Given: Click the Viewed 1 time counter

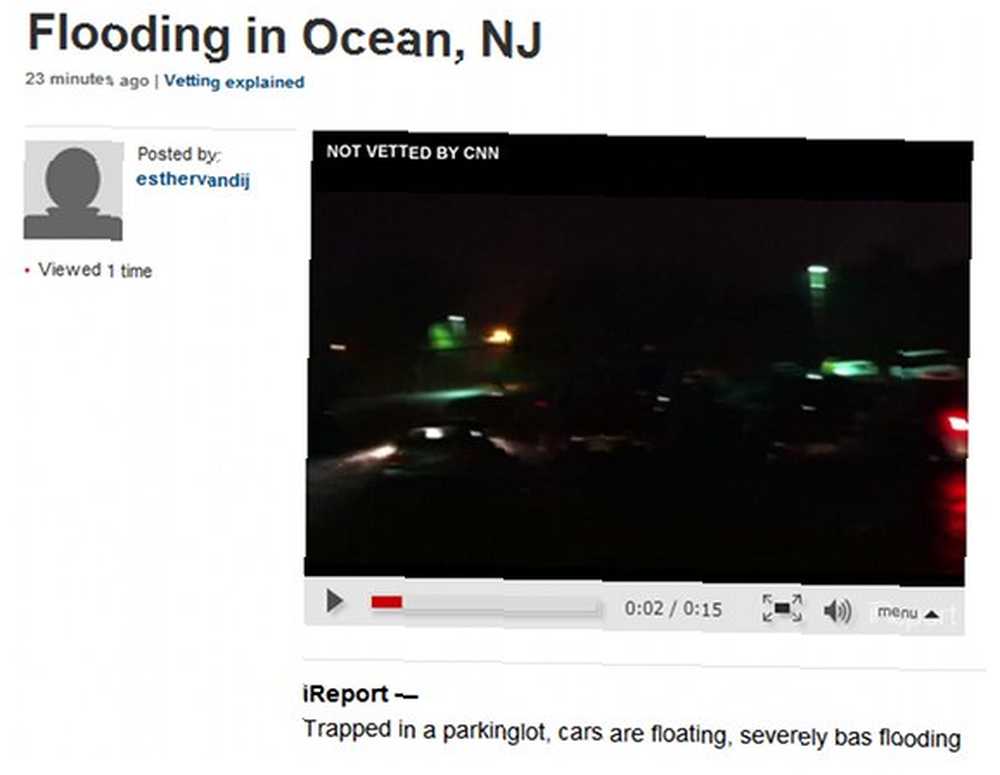Looking at the screenshot, I should coord(95,270).
